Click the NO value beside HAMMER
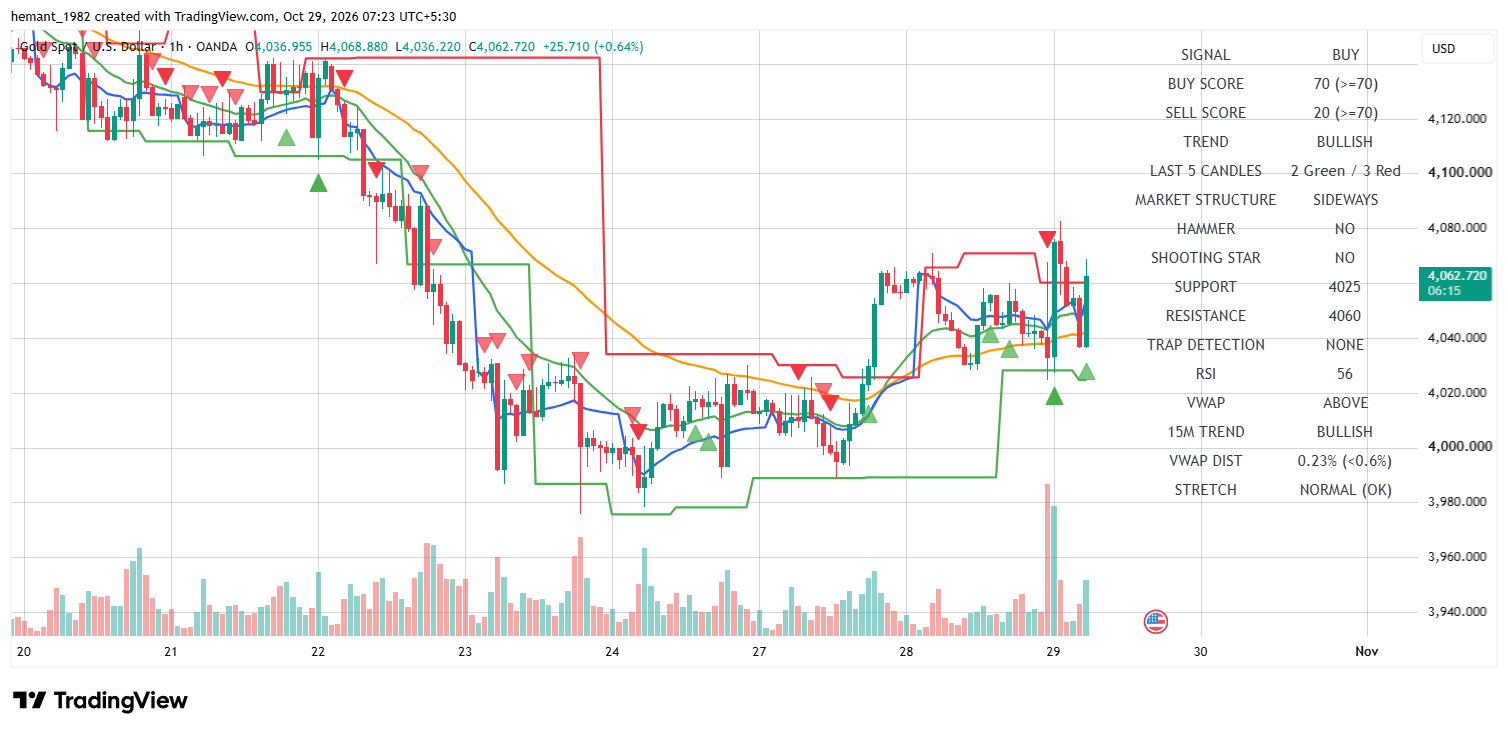This screenshot has height=733, width=1508. tap(1345, 229)
